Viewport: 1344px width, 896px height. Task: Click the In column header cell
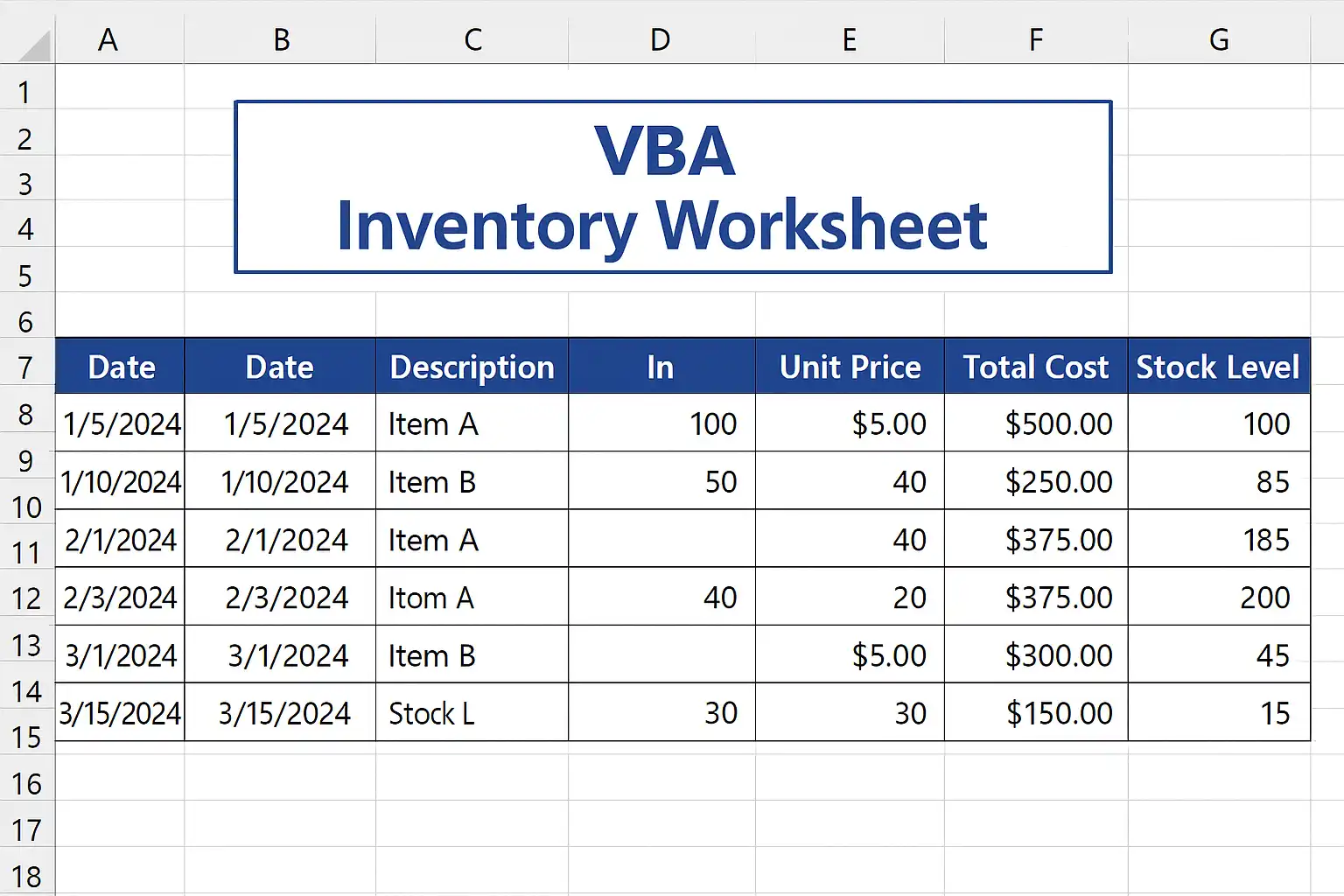tap(661, 367)
